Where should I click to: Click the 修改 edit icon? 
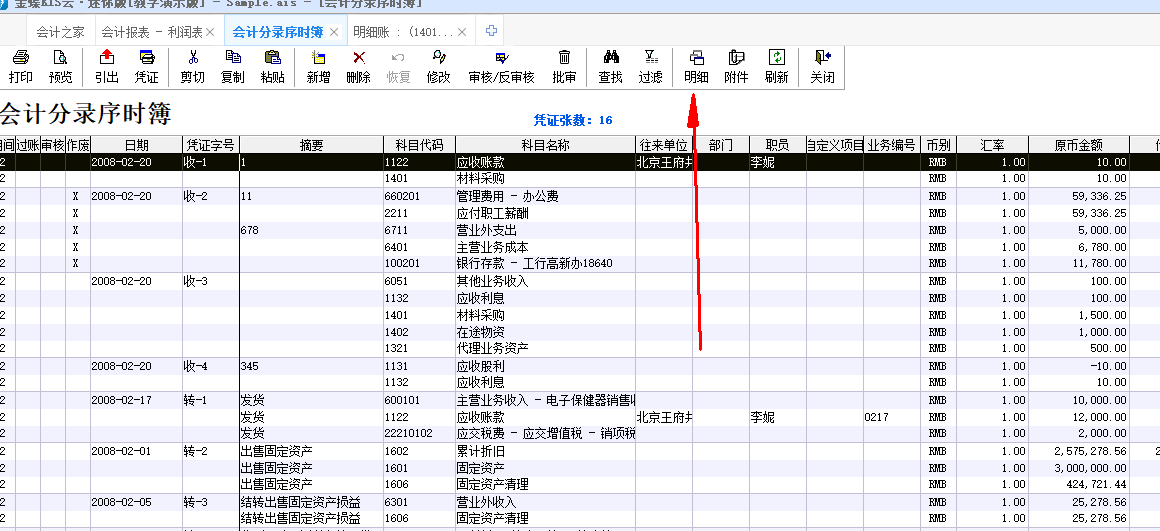(x=438, y=66)
